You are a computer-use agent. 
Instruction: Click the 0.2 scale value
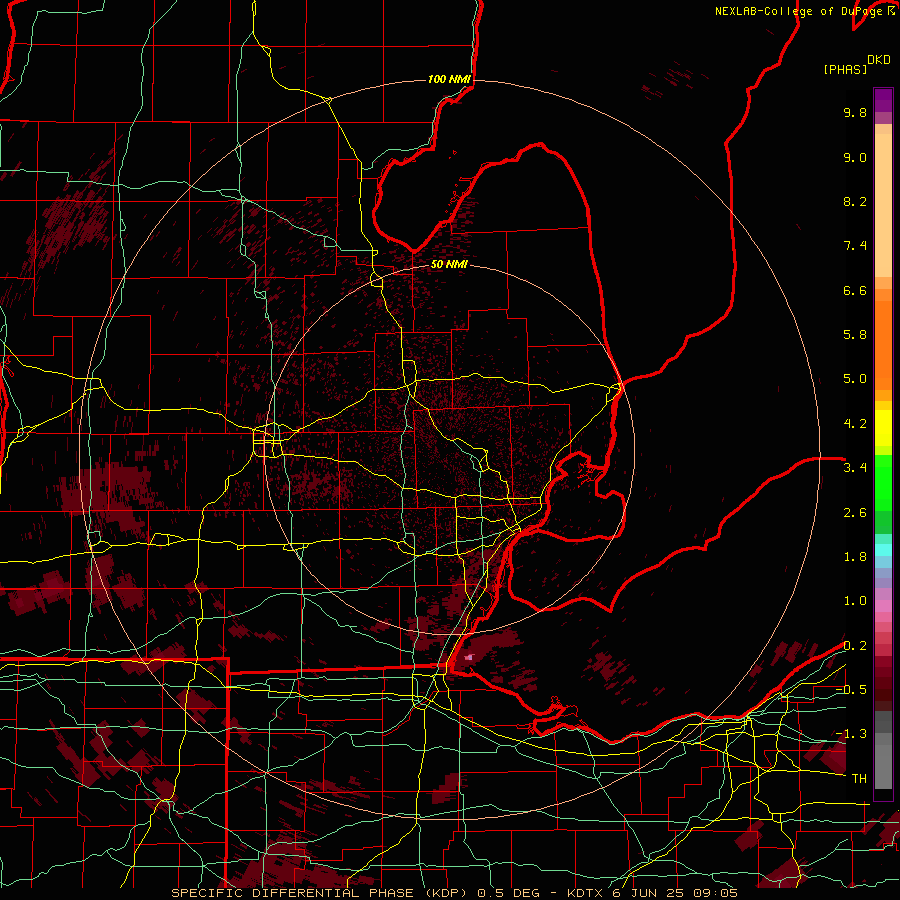click(855, 646)
